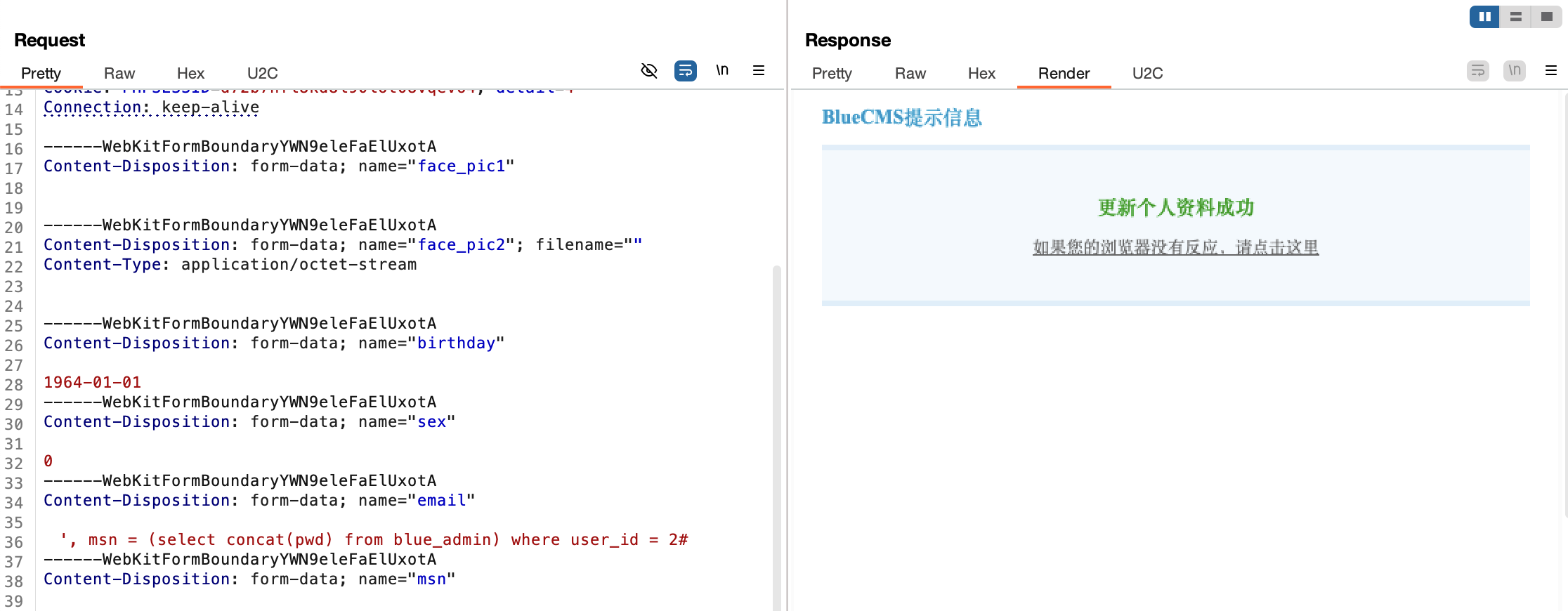Viewport: 1568px width, 611px height.
Task: Click the name="birthday" Content-Disposition line
Action: tap(274, 343)
